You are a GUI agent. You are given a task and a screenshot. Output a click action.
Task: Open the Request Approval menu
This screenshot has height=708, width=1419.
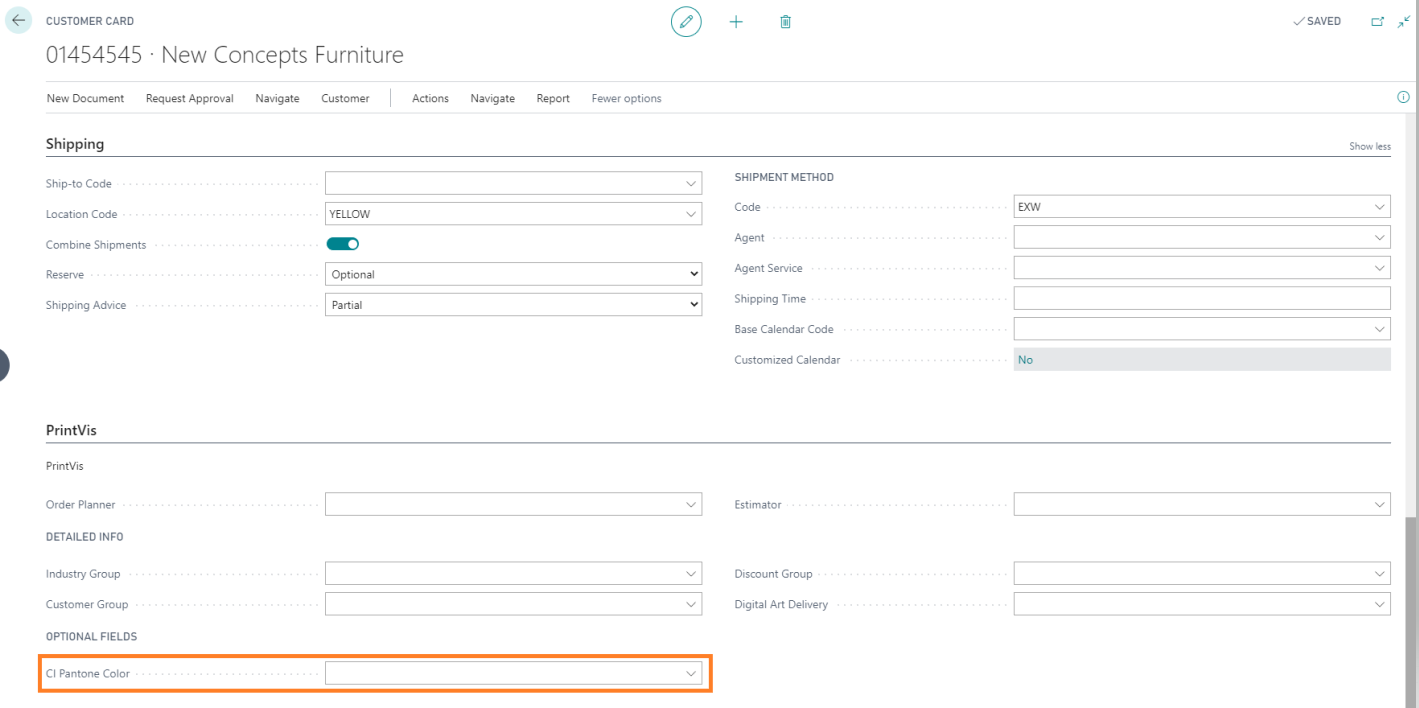pyautogui.click(x=189, y=98)
